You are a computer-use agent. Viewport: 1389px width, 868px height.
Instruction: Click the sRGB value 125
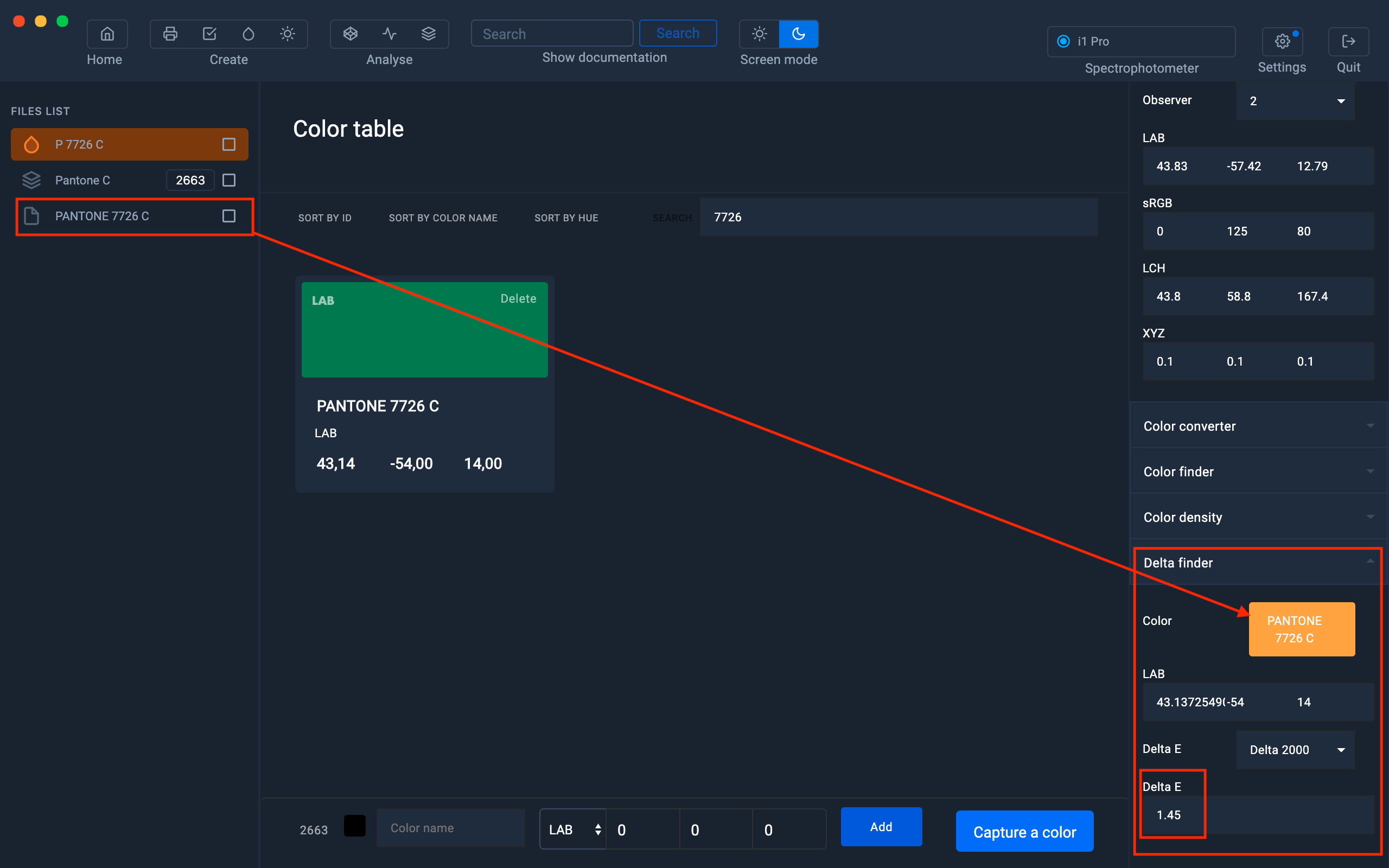[1237, 231]
